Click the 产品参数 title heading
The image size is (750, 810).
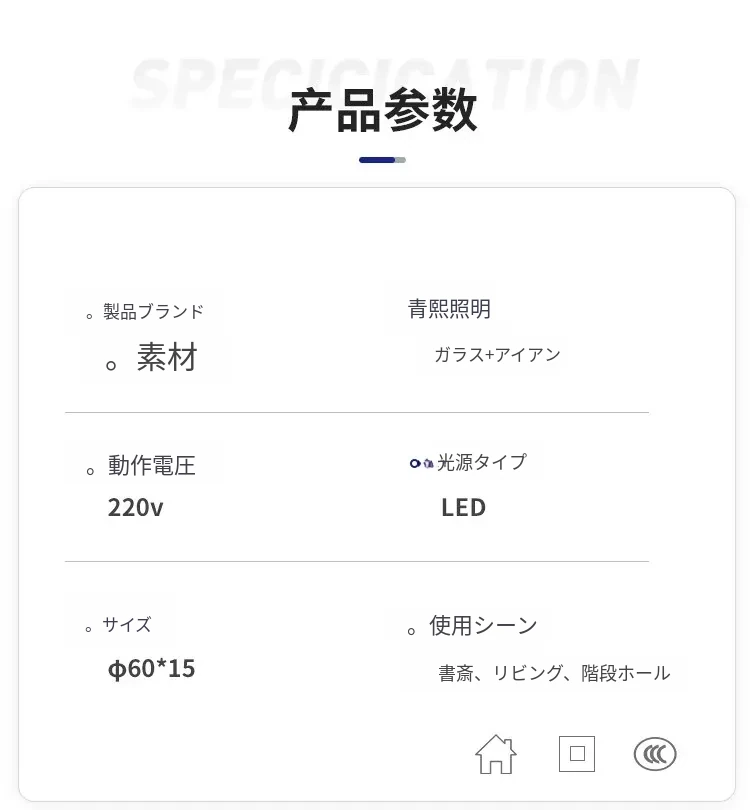click(383, 111)
